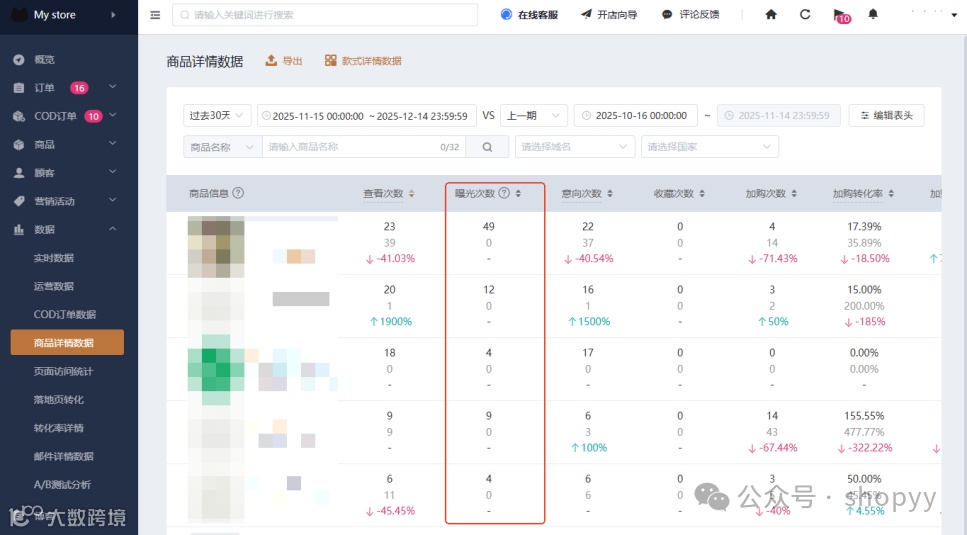Click the green third product thumbnail
The height and width of the screenshot is (535, 967).
(216, 370)
